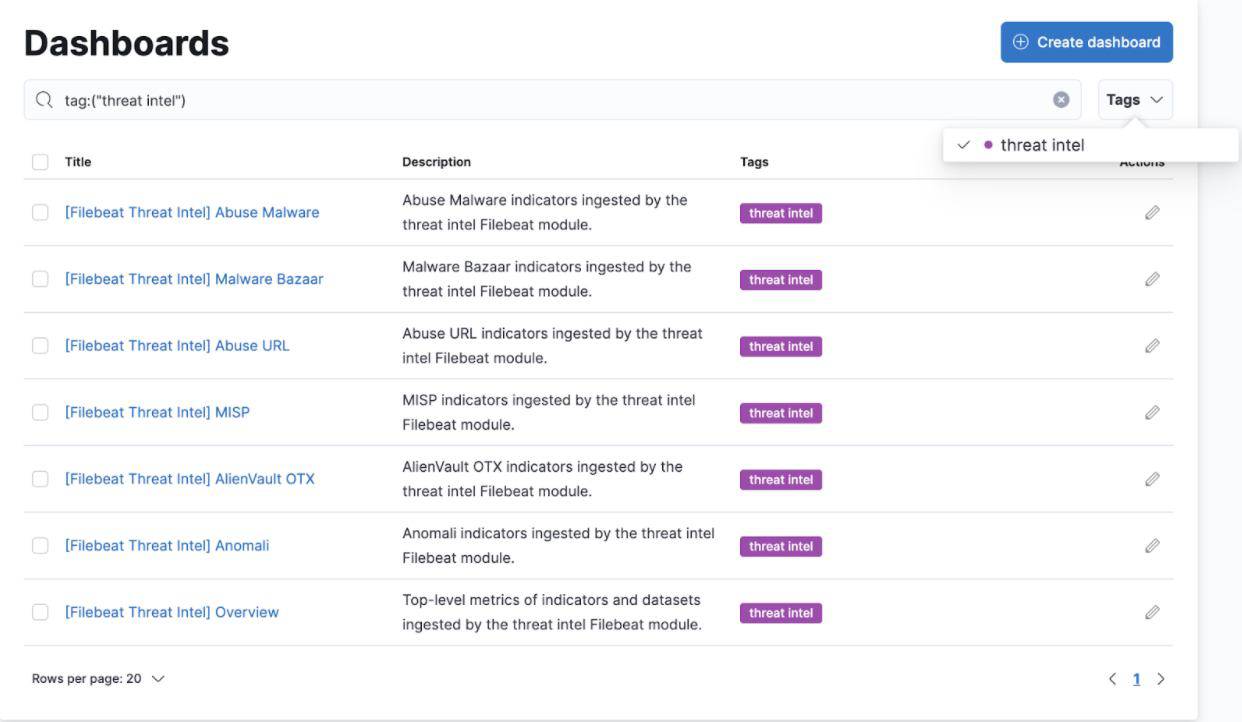Viewport: 1242px width, 722px height.
Task: Edit the Abuse URL dashboard via pencil icon
Action: [1152, 346]
